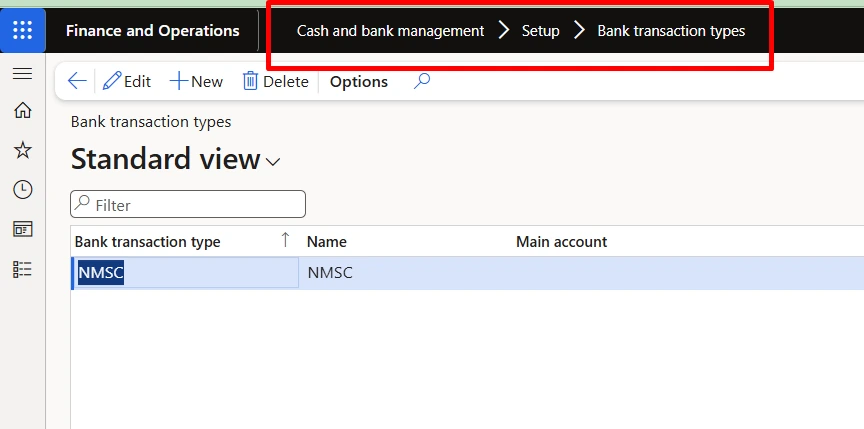864x429 pixels.
Task: Click Cash and bank management breadcrumb
Action: [390, 31]
